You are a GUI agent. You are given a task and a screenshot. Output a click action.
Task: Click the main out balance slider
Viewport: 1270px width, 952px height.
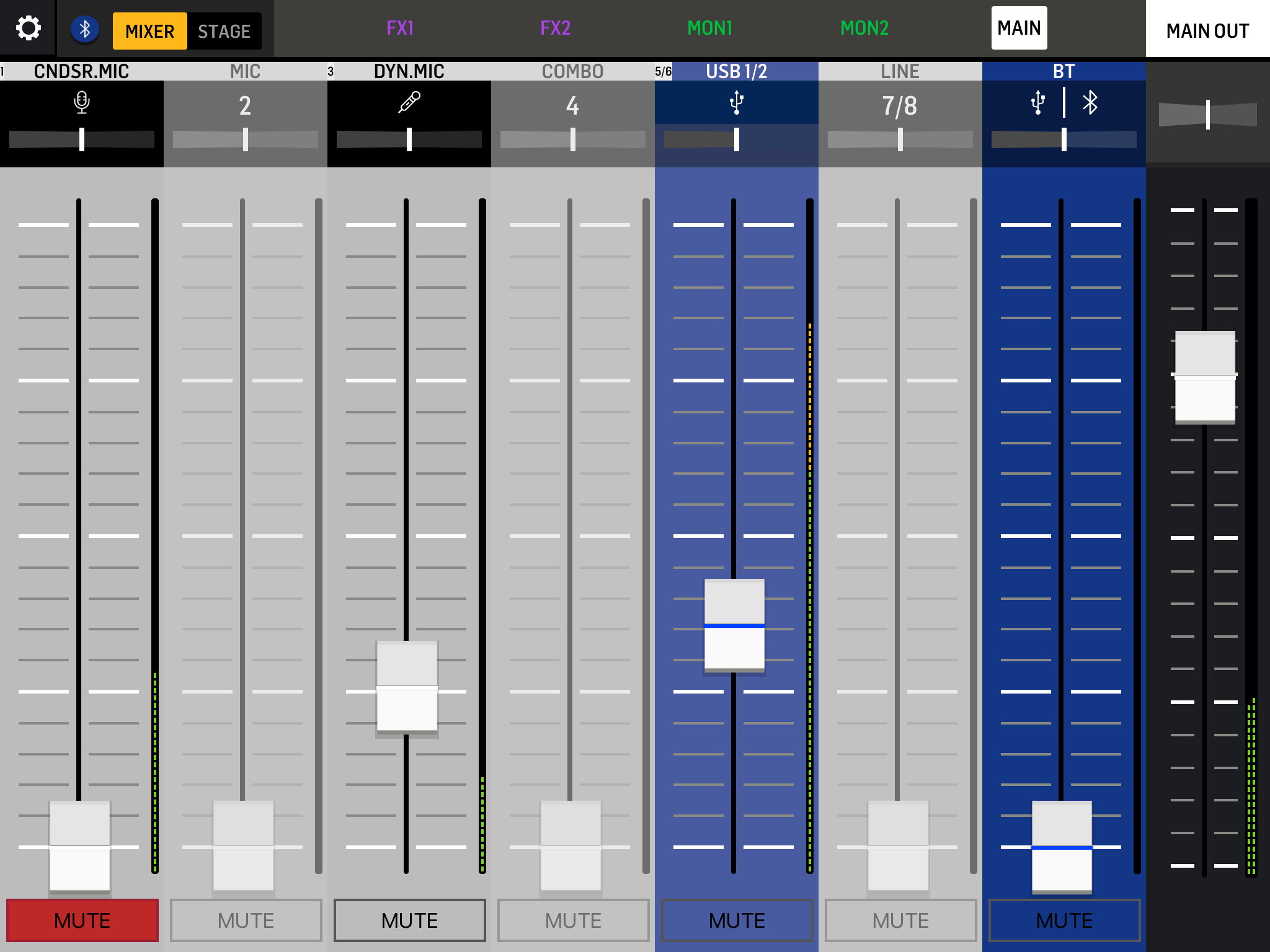1207,115
